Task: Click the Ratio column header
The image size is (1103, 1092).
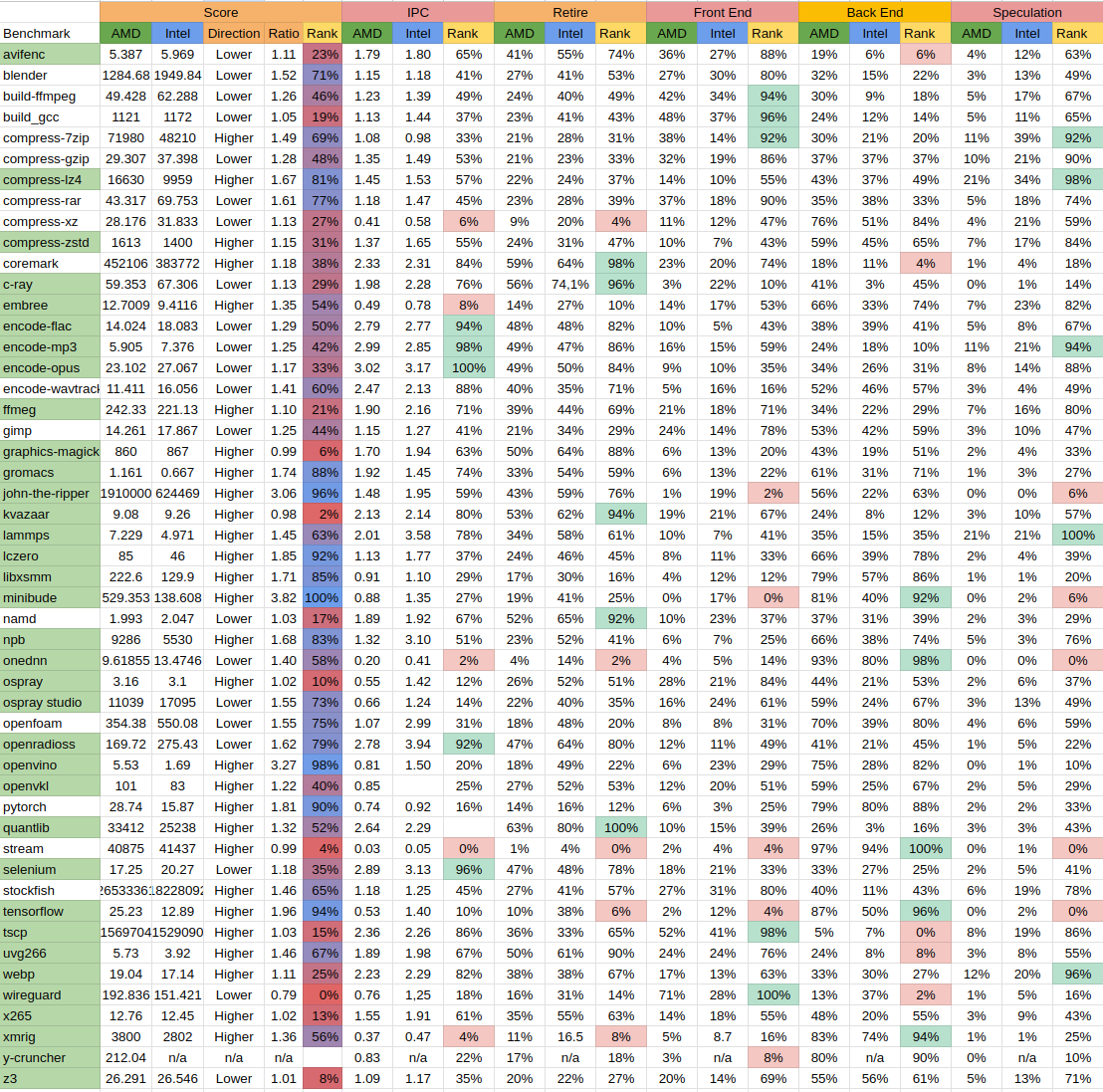Action: (x=284, y=33)
